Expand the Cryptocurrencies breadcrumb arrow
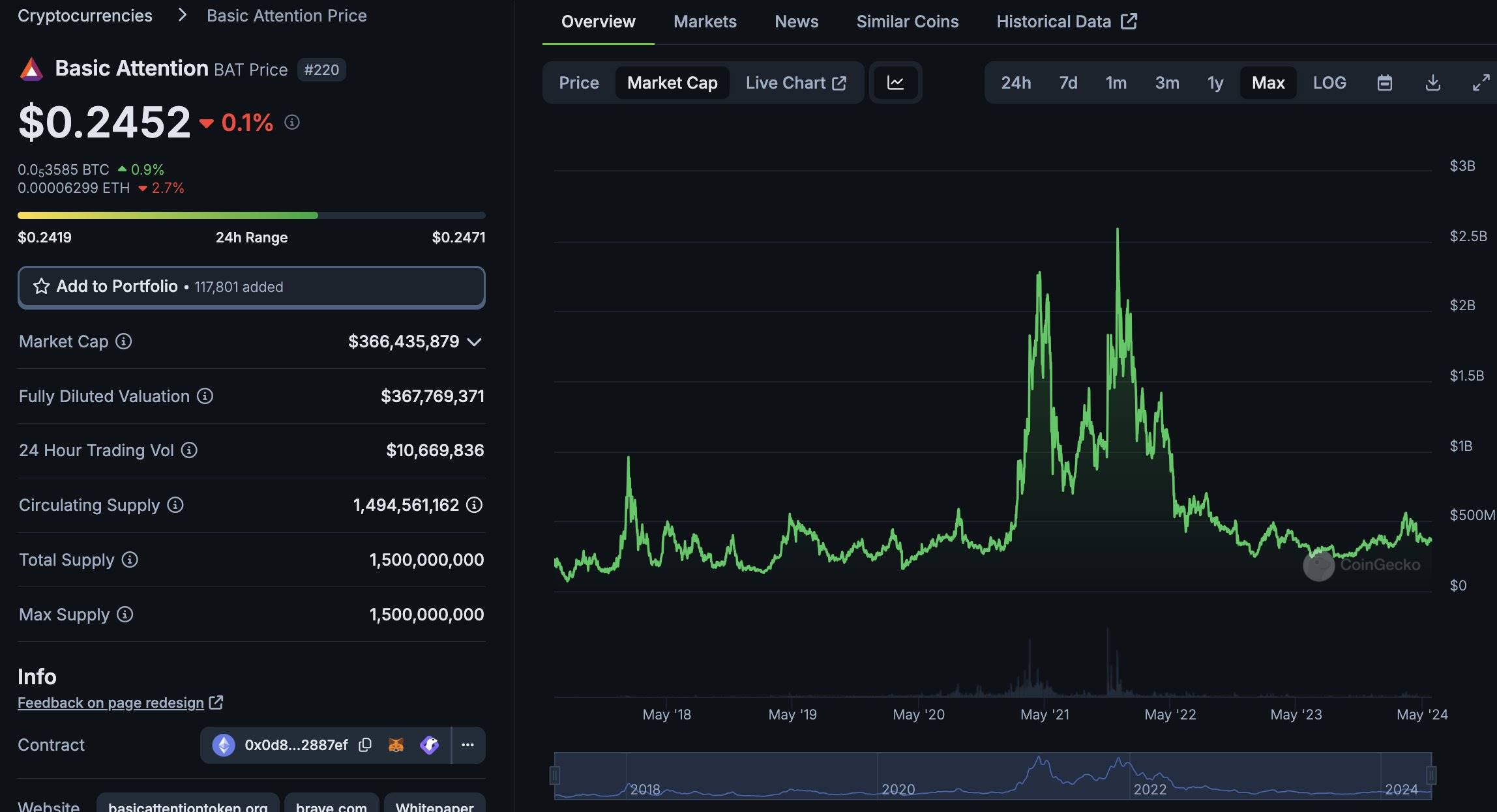This screenshot has width=1497, height=812. [182, 15]
